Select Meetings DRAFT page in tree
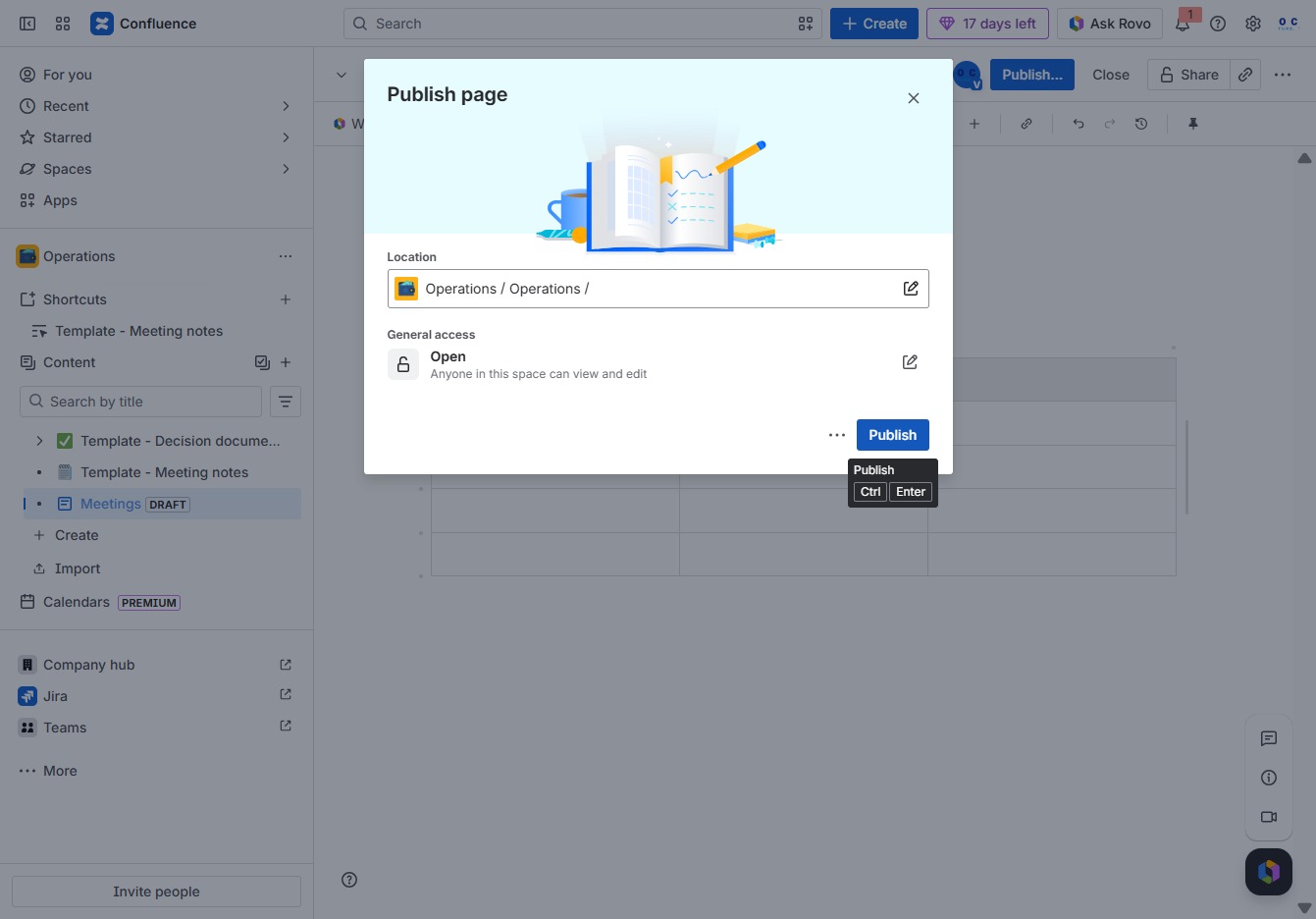The height and width of the screenshot is (919, 1316). [163, 504]
